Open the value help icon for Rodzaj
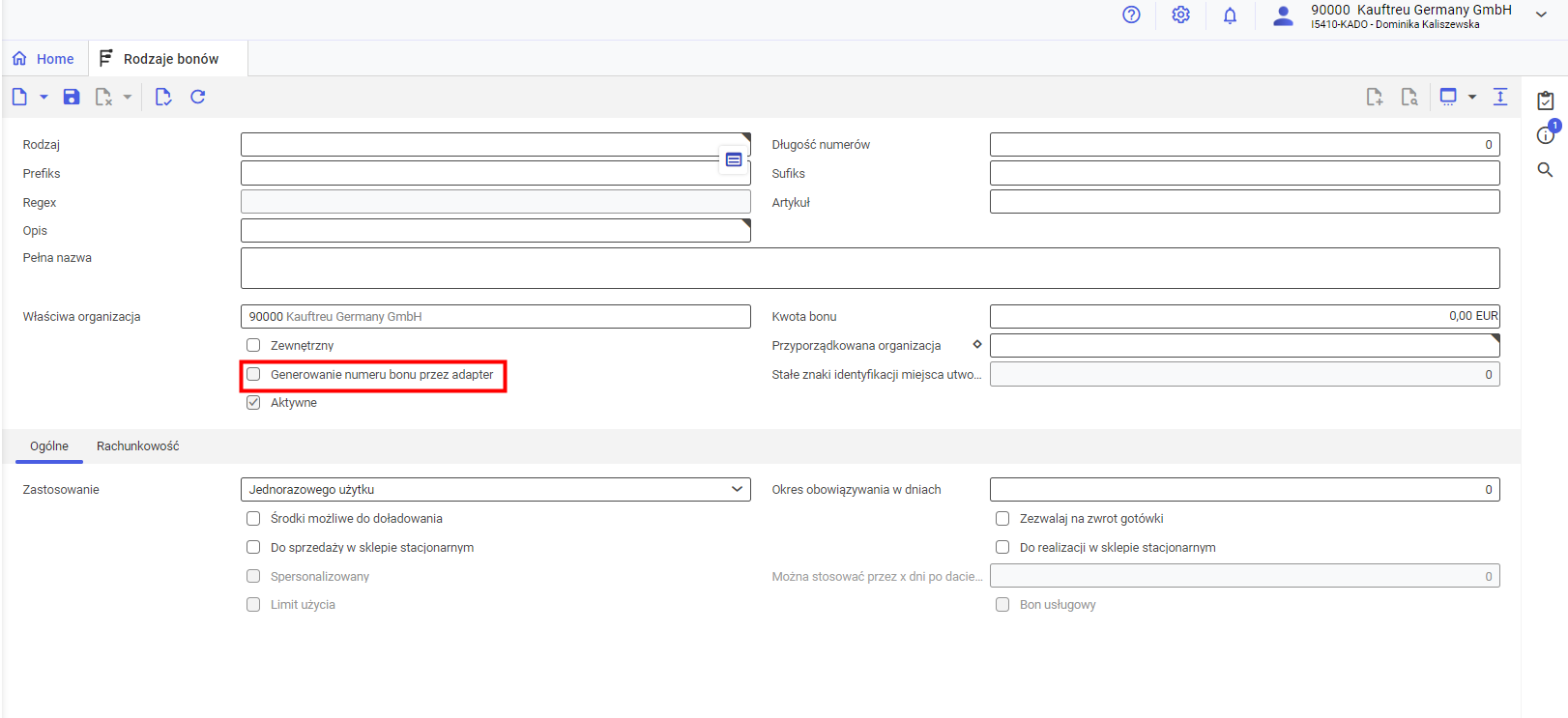This screenshot has height=718, width=1568. 734,159
